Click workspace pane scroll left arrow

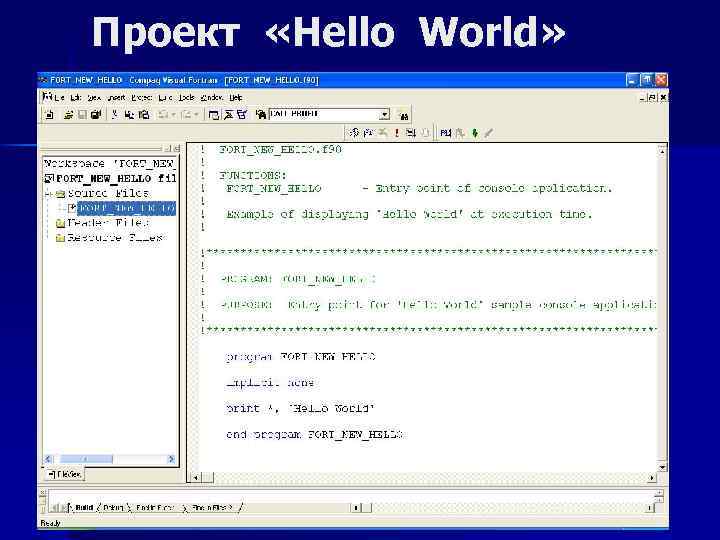point(49,459)
